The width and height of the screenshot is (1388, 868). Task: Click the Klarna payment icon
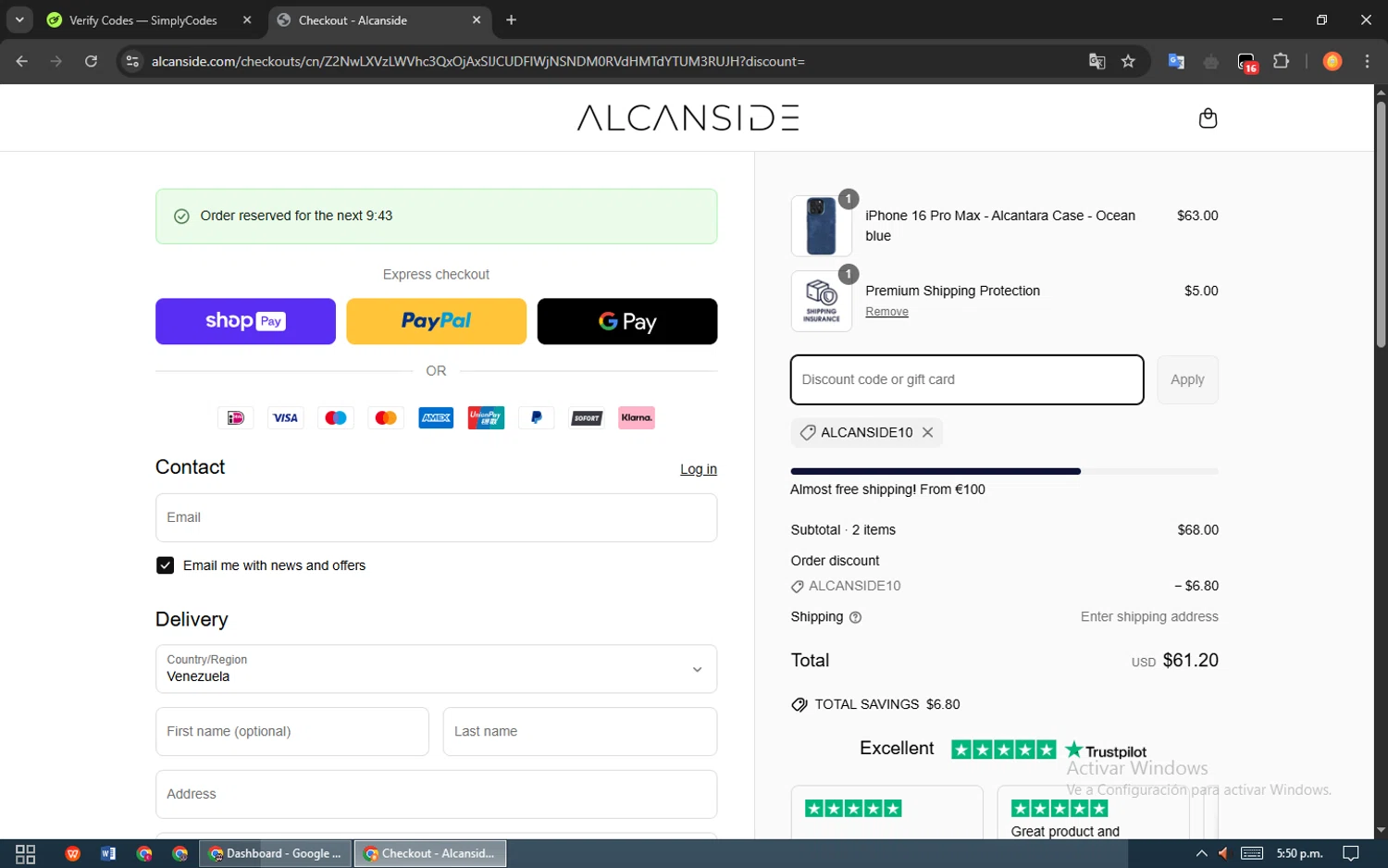coord(637,418)
